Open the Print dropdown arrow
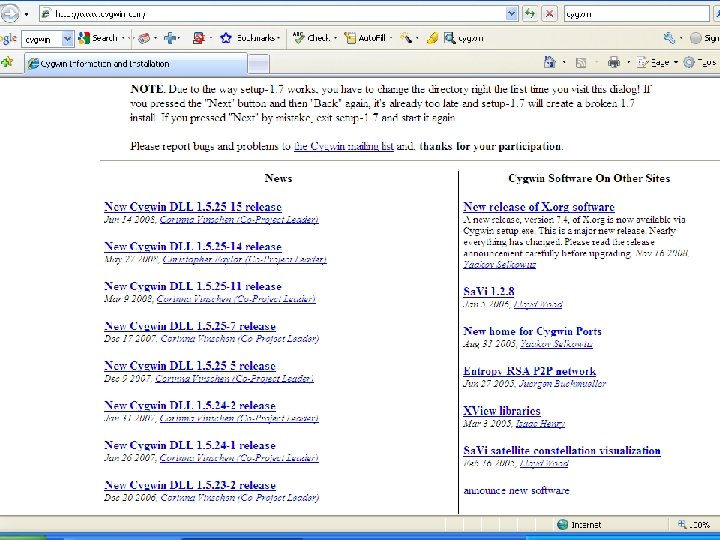 [x=628, y=62]
